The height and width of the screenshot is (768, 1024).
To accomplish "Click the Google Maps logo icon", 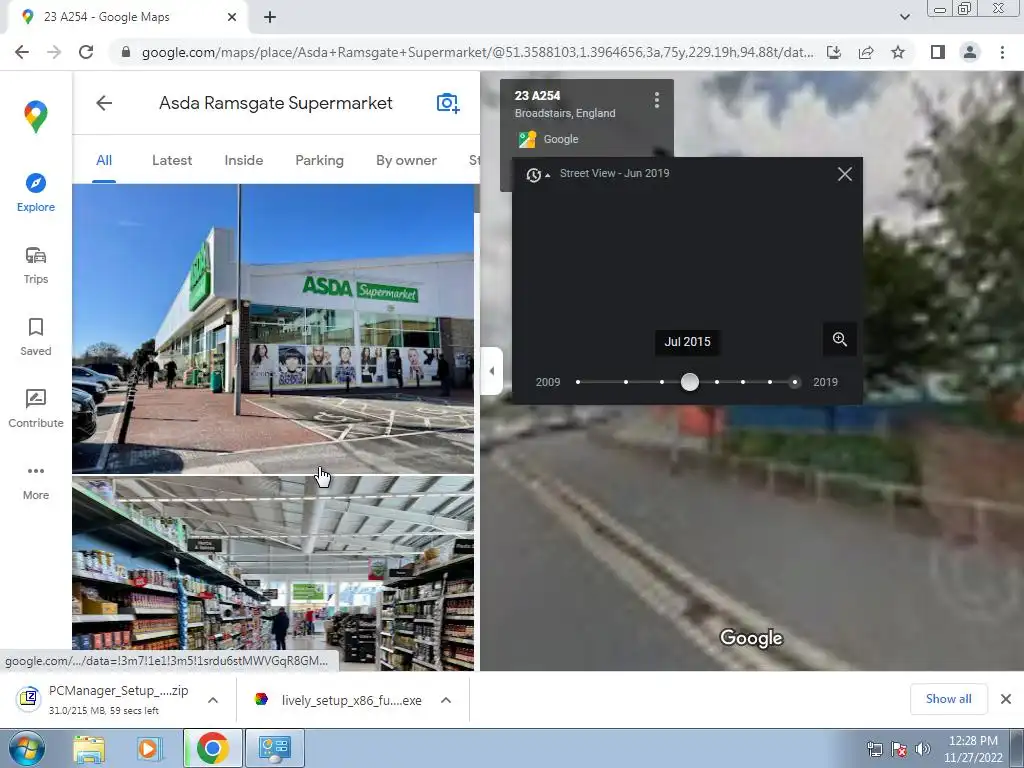I will pyautogui.click(x=35, y=117).
